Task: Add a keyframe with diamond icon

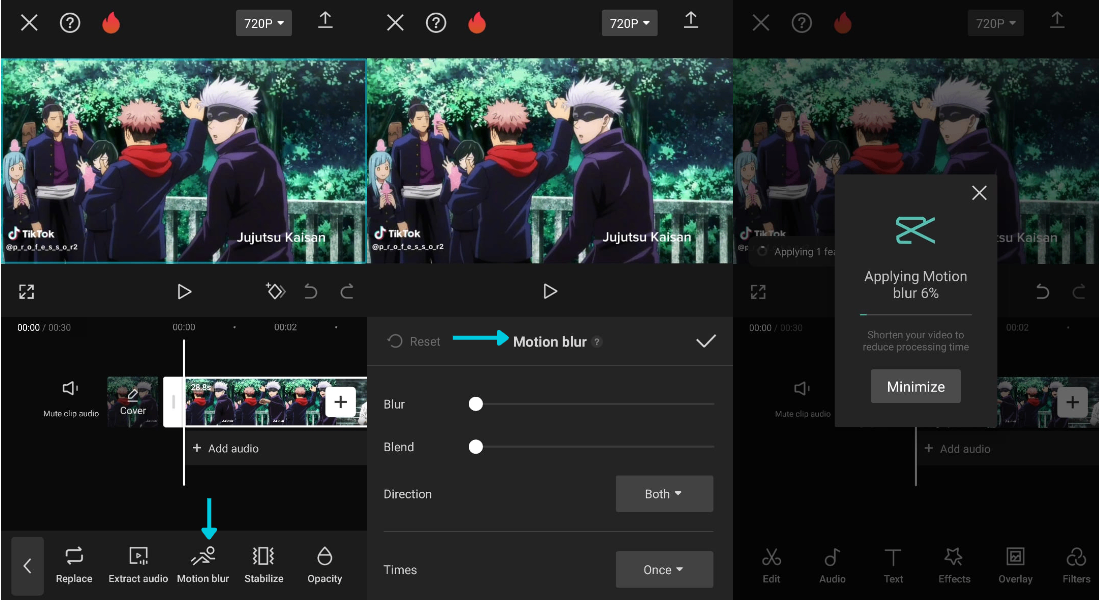Action: 276,291
